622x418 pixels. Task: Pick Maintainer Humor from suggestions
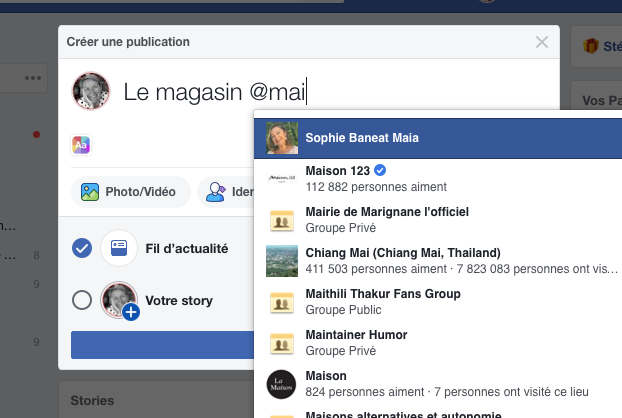pyautogui.click(x=438, y=343)
